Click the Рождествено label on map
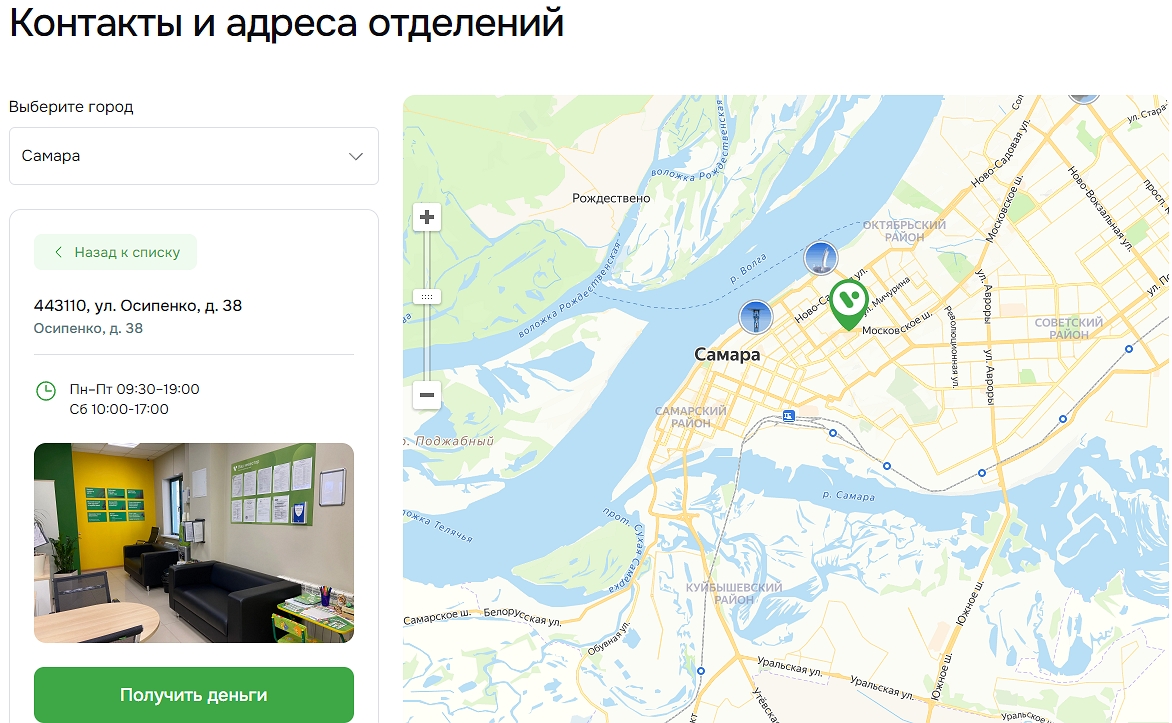This screenshot has height=723, width=1172. [x=611, y=198]
